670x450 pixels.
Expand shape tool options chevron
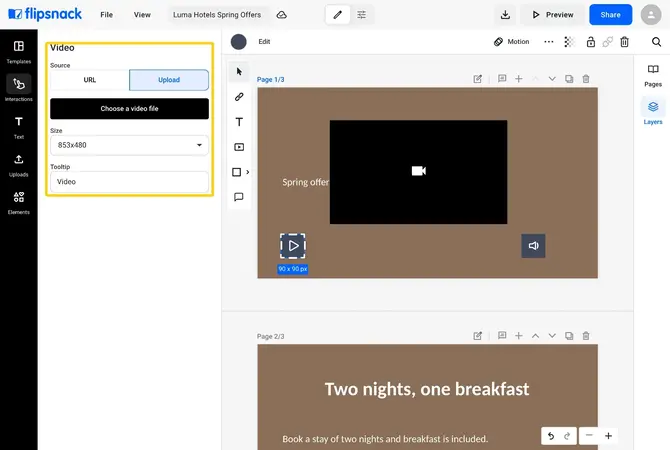click(247, 172)
